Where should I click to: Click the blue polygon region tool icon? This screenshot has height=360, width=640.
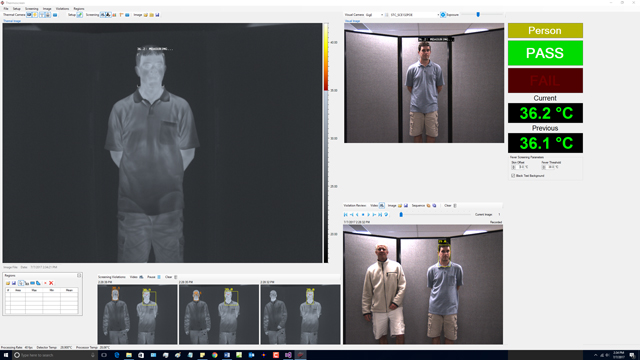tap(38, 283)
